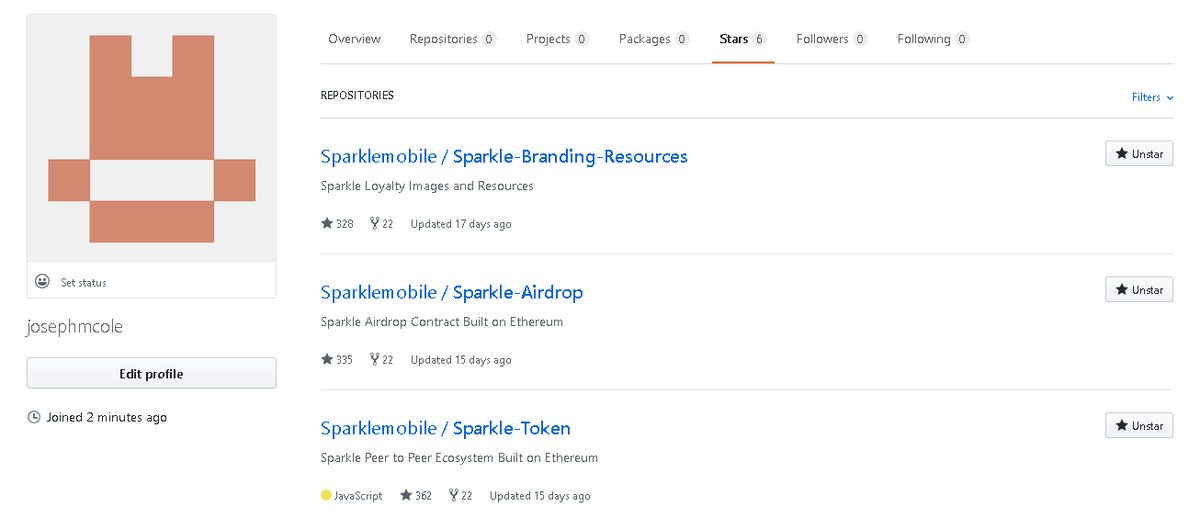View the Following tab
Screen dimensions: 1200x518
pyautogui.click(x=933, y=39)
